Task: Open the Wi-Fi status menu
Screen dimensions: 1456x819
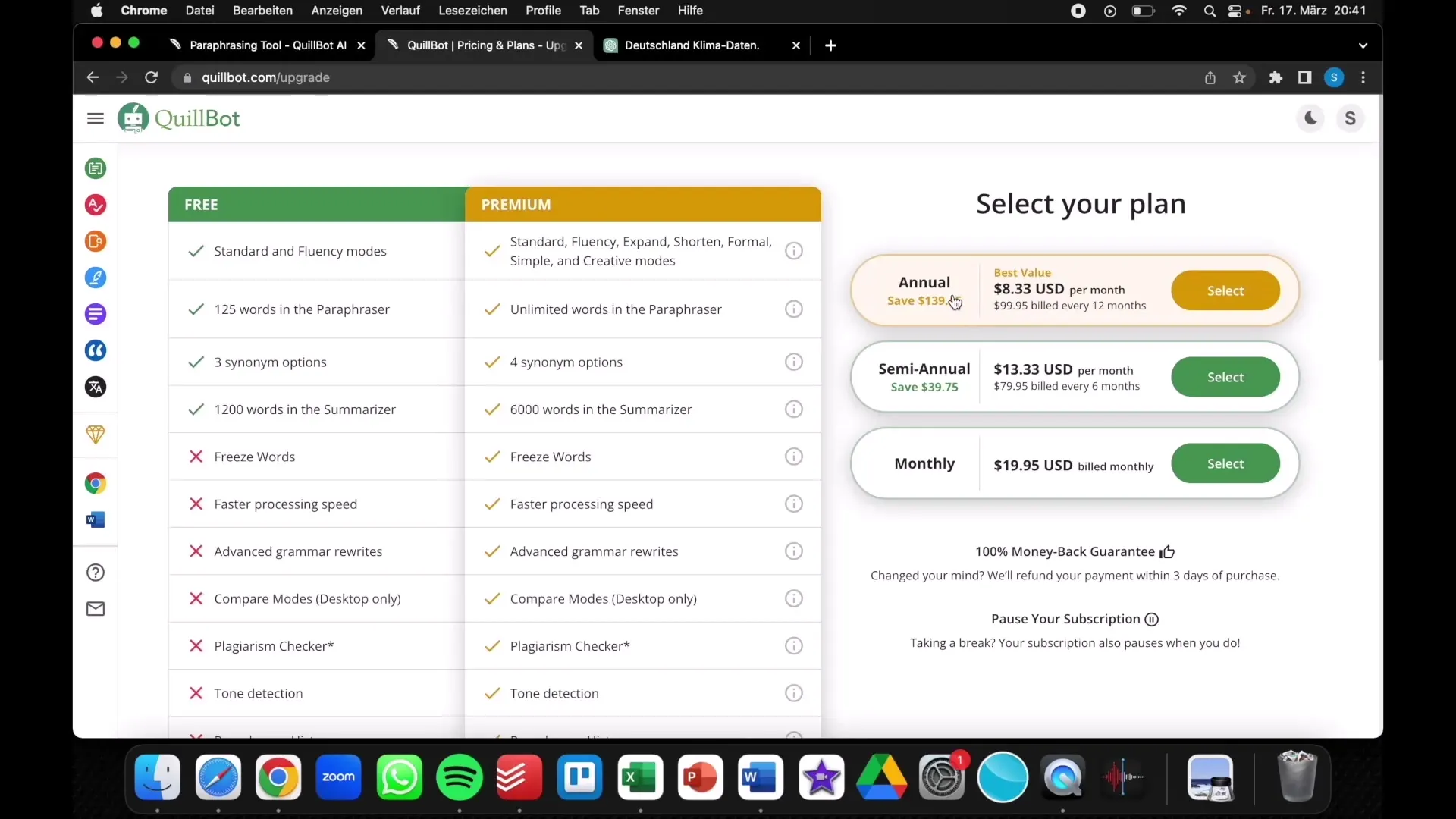Action: coord(1179,11)
